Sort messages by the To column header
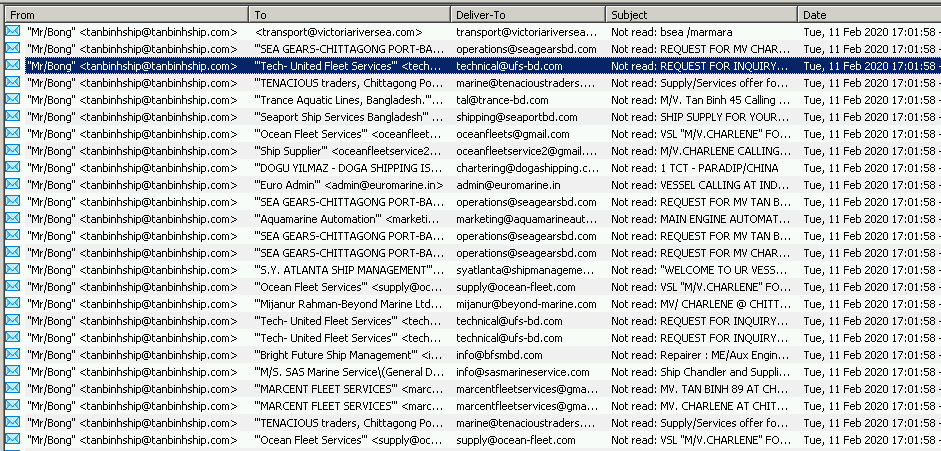This screenshot has height=451, width=941. [350, 14]
